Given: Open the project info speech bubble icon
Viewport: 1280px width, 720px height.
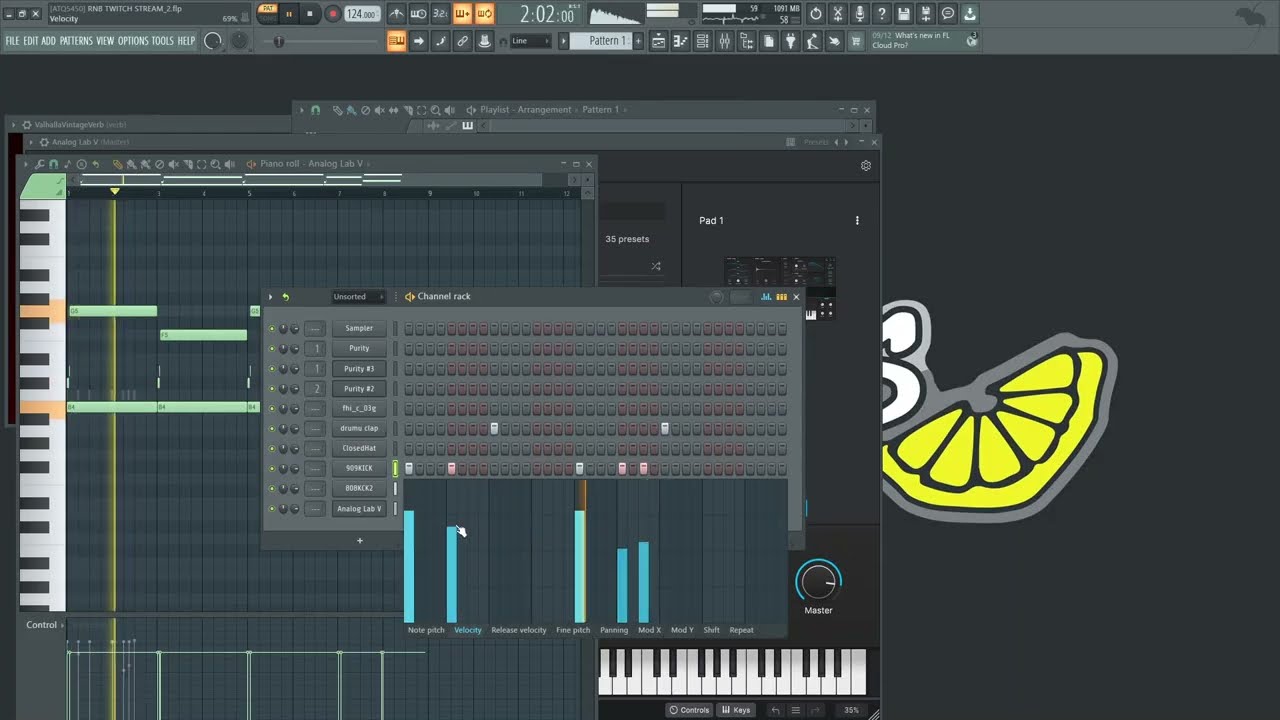Looking at the screenshot, I should click(x=948, y=14).
